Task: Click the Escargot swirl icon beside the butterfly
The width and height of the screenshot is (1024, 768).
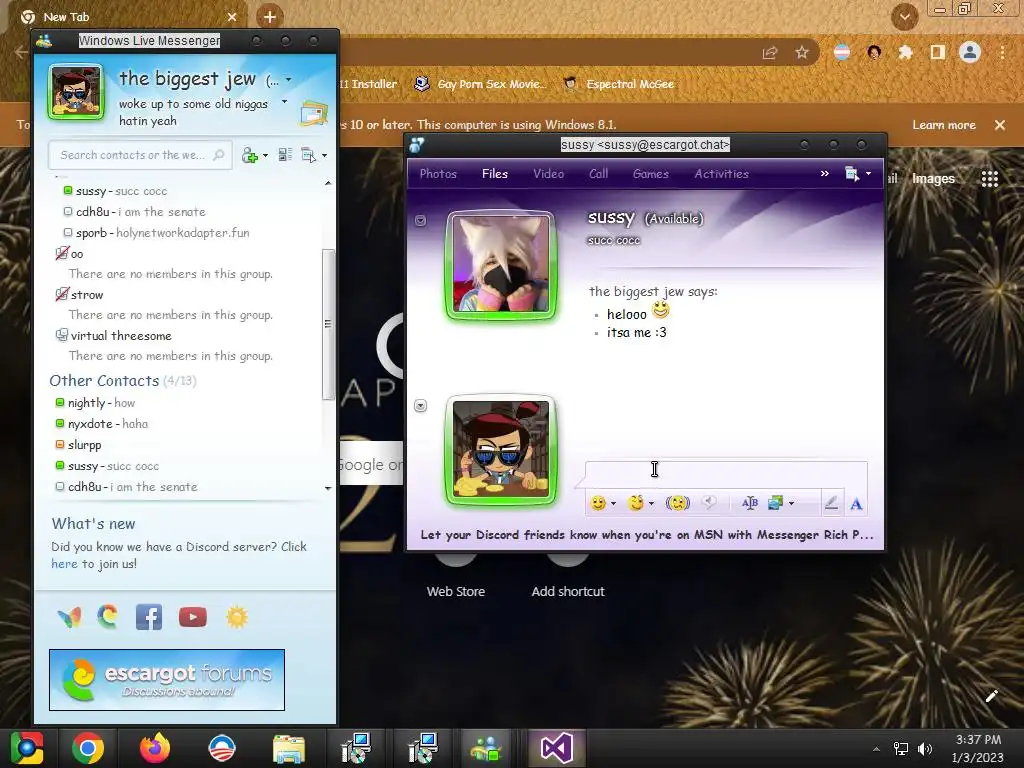Action: (108, 616)
